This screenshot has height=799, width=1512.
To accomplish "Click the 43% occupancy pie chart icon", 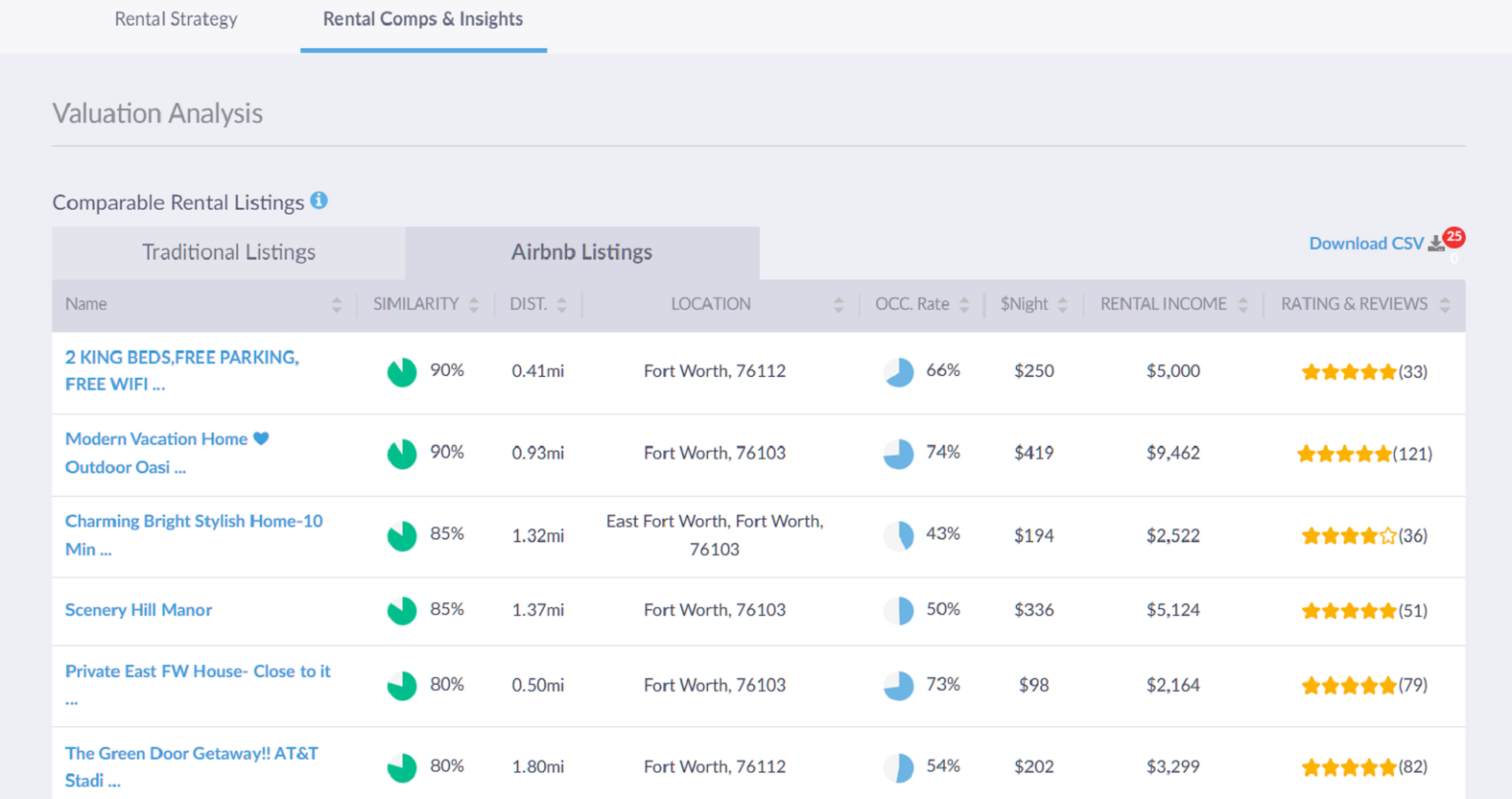I will point(899,535).
